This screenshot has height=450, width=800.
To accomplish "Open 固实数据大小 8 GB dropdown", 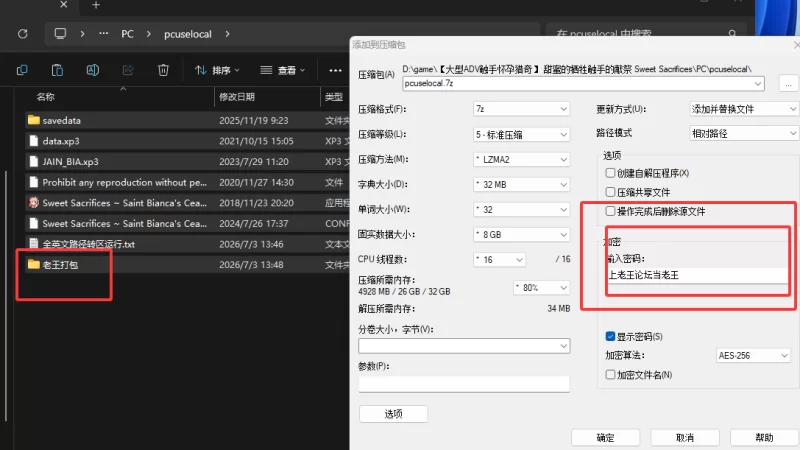I will tap(521, 235).
